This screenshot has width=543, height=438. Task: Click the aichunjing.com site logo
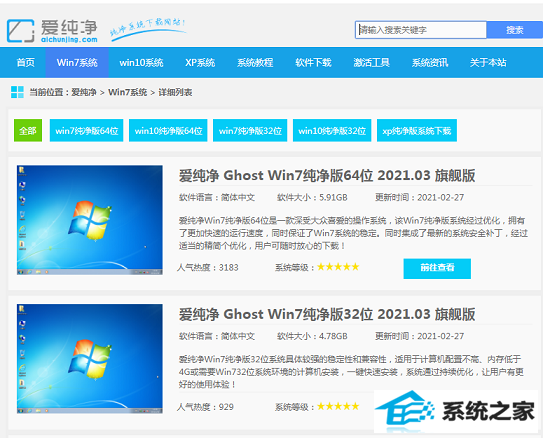point(52,31)
